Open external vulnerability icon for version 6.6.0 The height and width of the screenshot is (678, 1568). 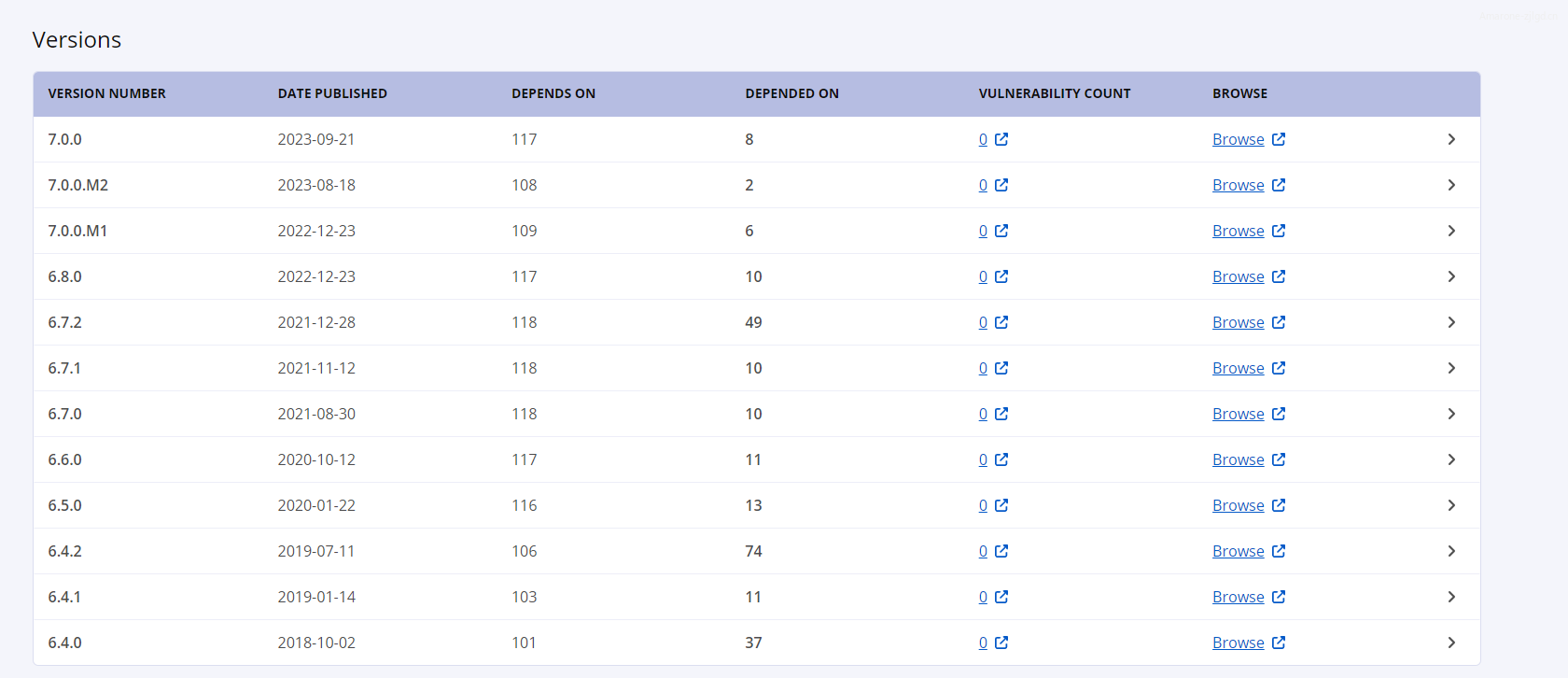tap(1001, 459)
